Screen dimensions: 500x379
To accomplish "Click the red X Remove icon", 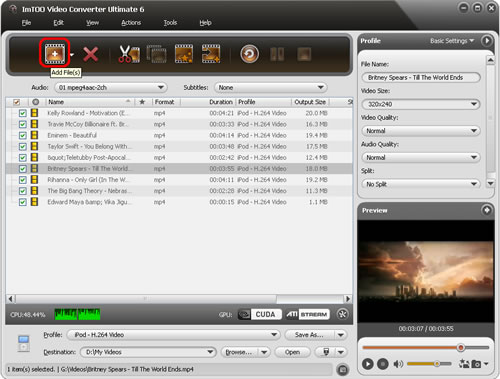I will pos(90,54).
